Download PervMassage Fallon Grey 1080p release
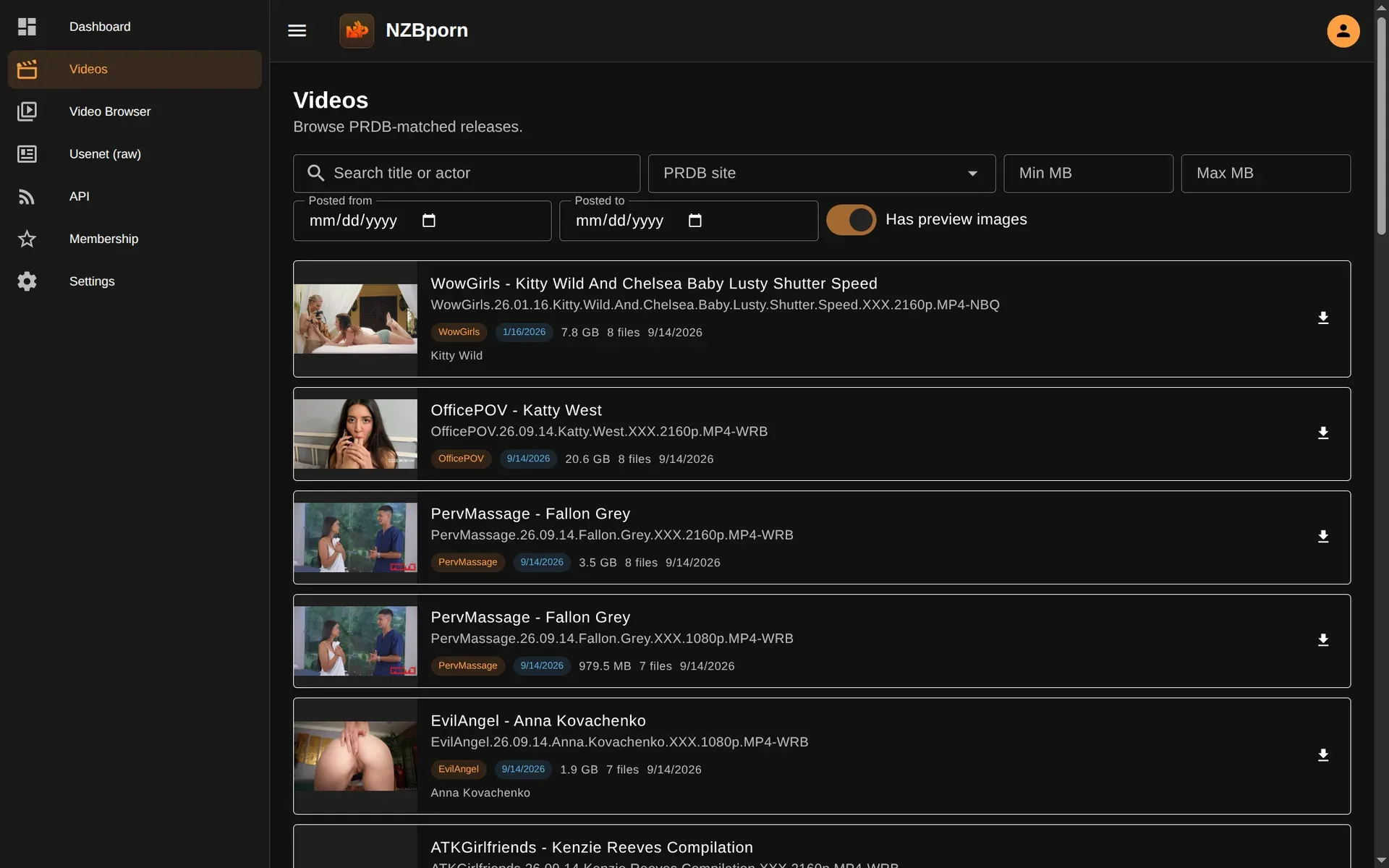Viewport: 1389px width, 868px height. click(x=1323, y=640)
